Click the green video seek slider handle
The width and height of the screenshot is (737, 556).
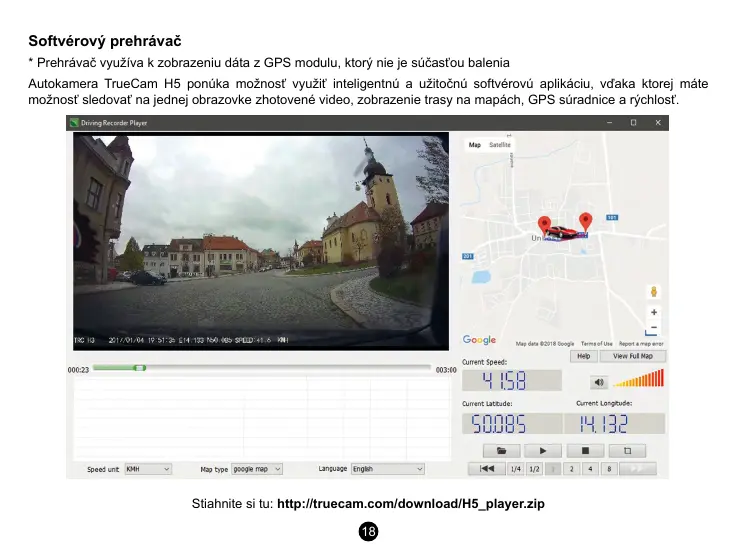coord(140,368)
